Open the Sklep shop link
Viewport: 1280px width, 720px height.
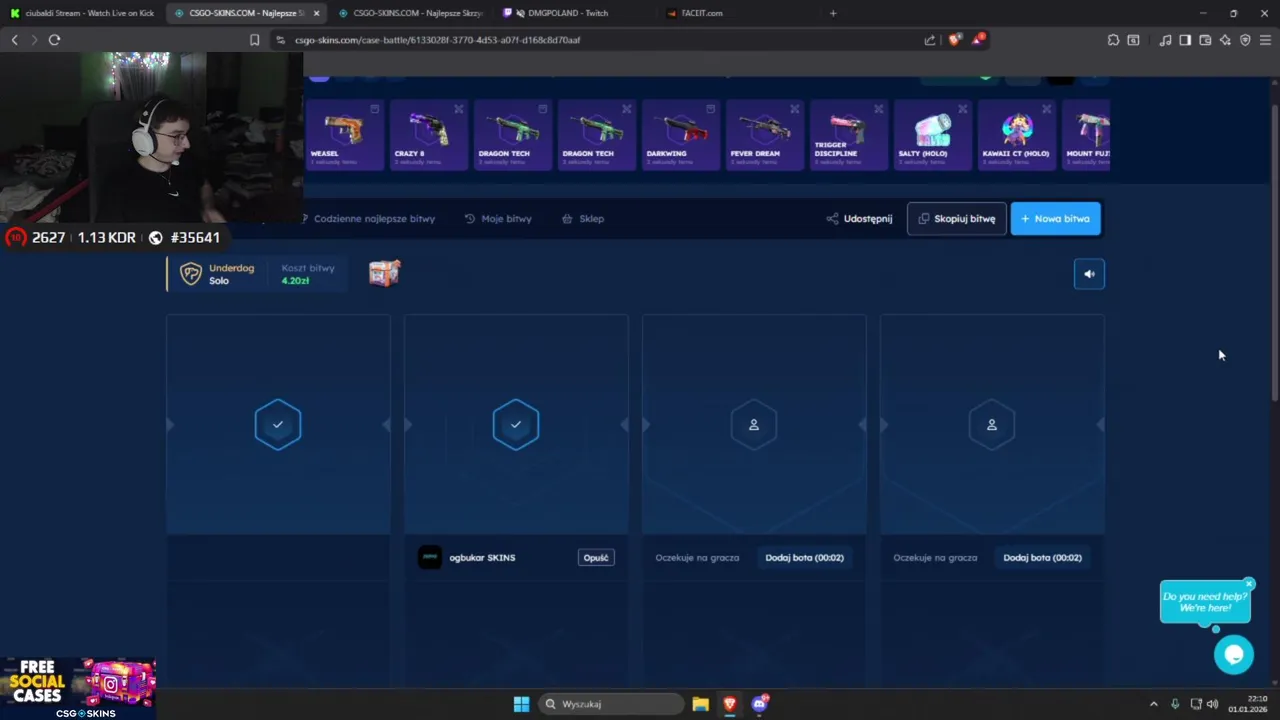[583, 218]
